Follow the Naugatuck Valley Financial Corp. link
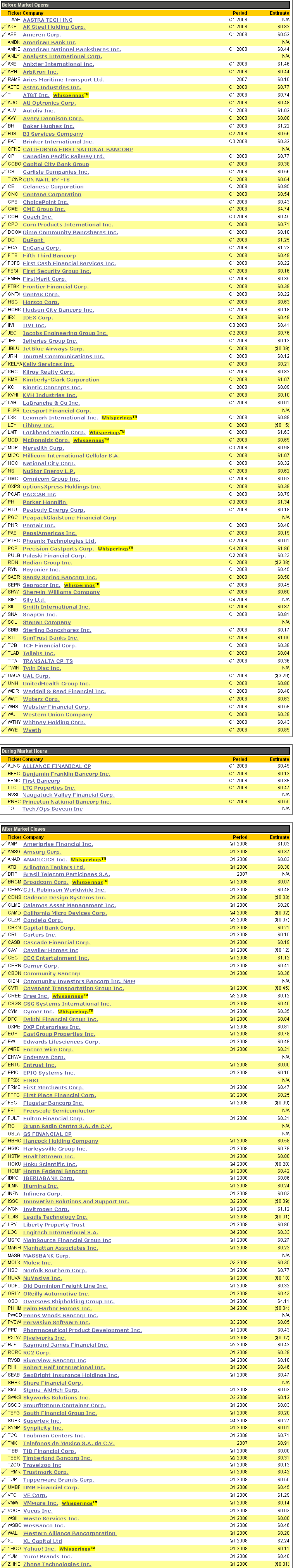This screenshot has width=293, height=1568. click(x=69, y=795)
